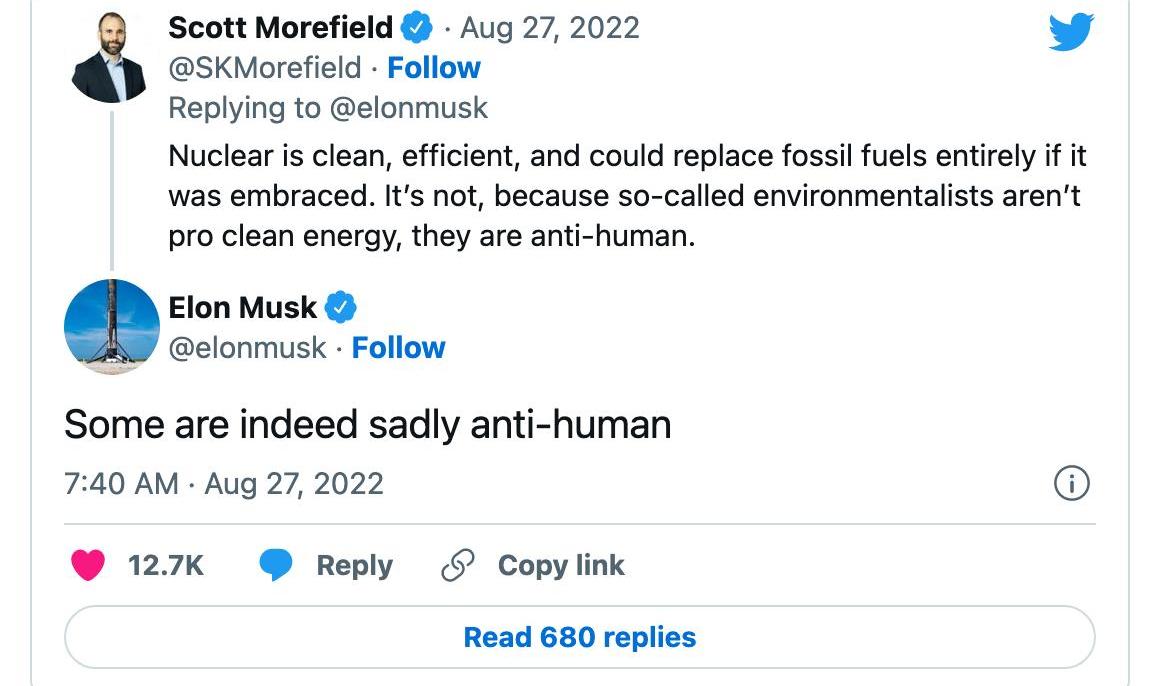1164x686 pixels.
Task: Click Elon Musk's verified badge
Action: point(341,307)
